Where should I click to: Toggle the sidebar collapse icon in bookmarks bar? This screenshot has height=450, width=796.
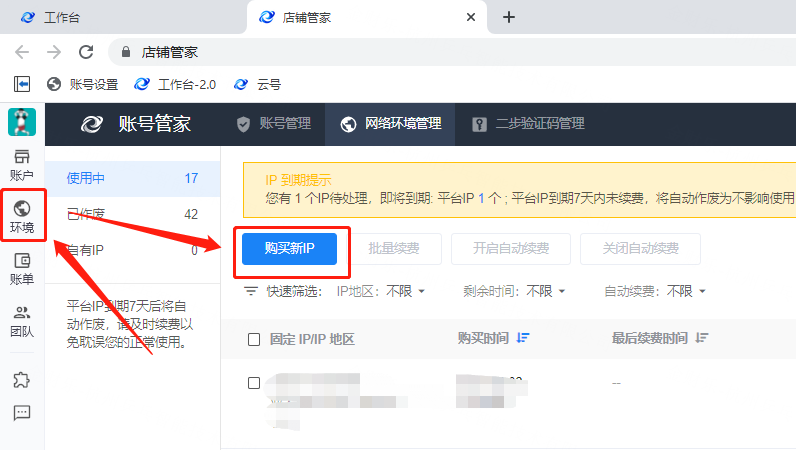(x=22, y=84)
